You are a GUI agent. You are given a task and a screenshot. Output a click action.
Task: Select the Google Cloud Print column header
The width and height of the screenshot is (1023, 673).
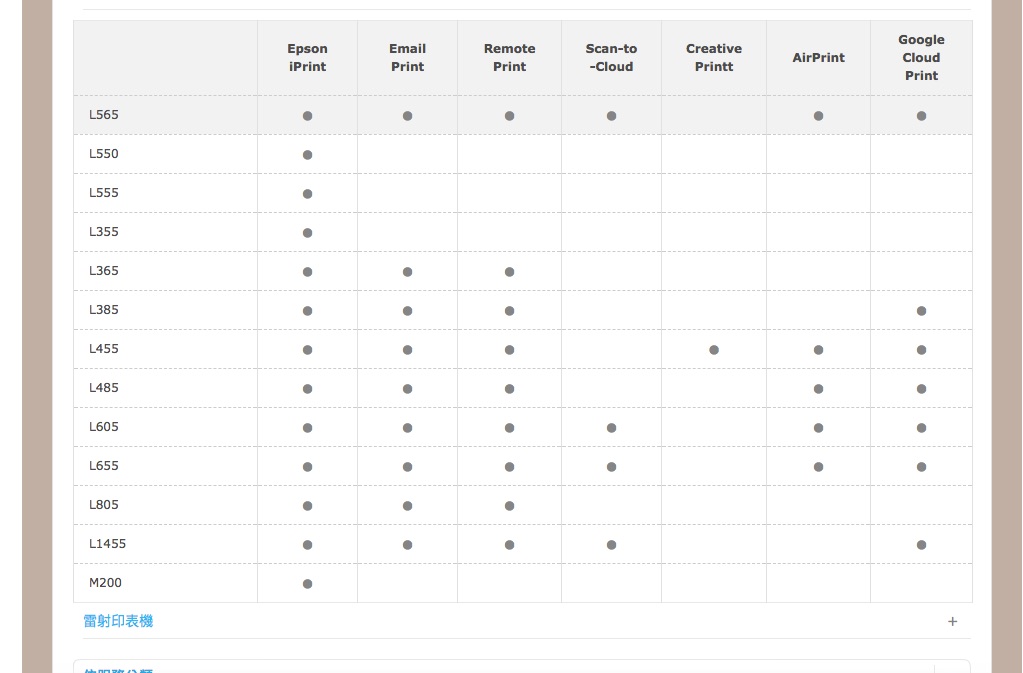pyautogui.click(x=921, y=57)
